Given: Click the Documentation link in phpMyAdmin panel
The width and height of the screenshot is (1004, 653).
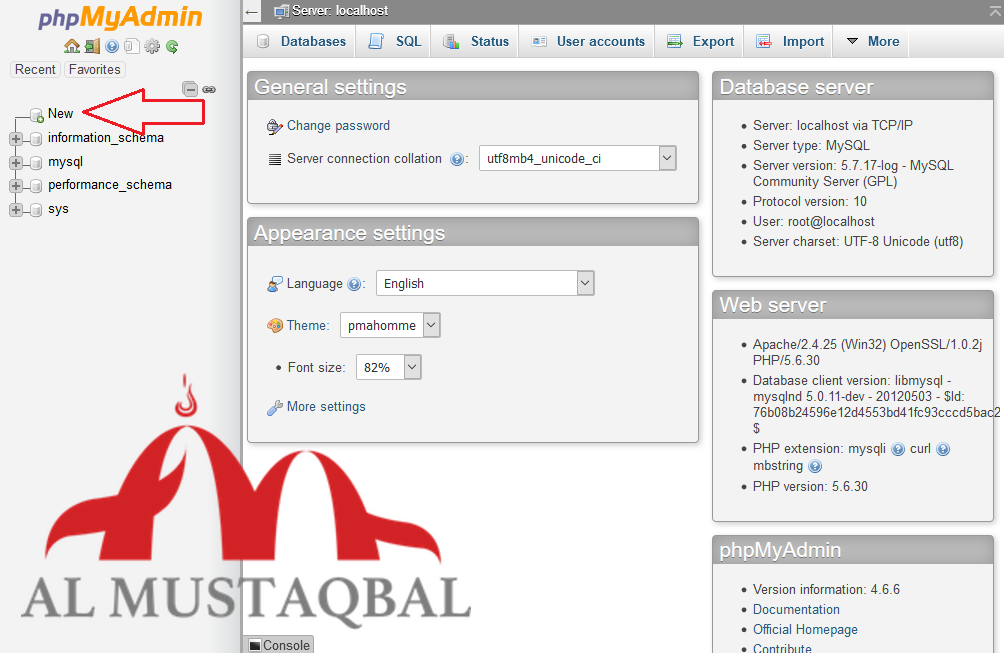Looking at the screenshot, I should pyautogui.click(x=796, y=609).
